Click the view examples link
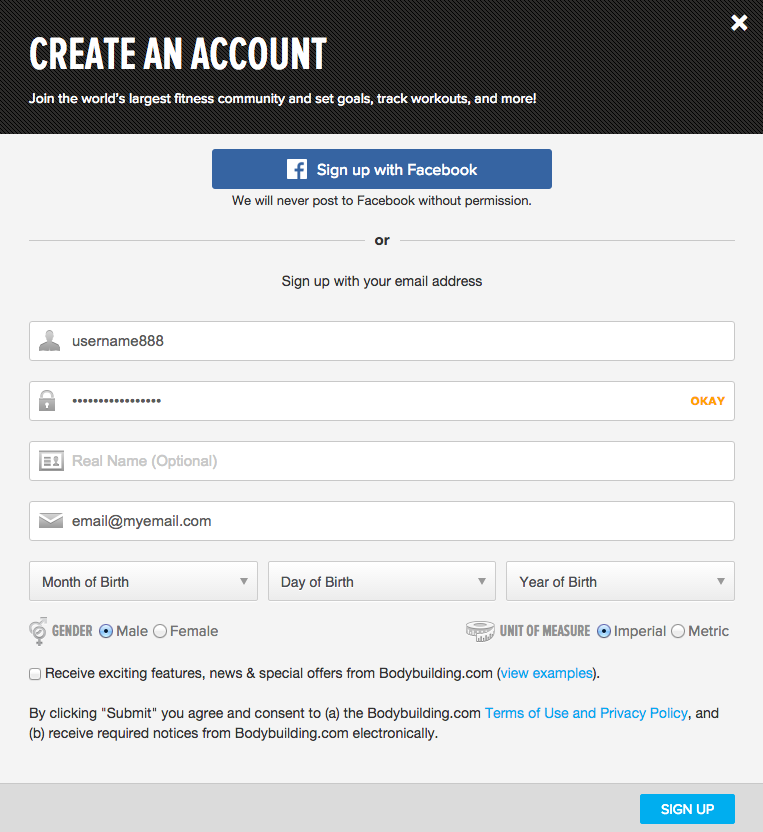Image resolution: width=763 pixels, height=832 pixels. (546, 673)
